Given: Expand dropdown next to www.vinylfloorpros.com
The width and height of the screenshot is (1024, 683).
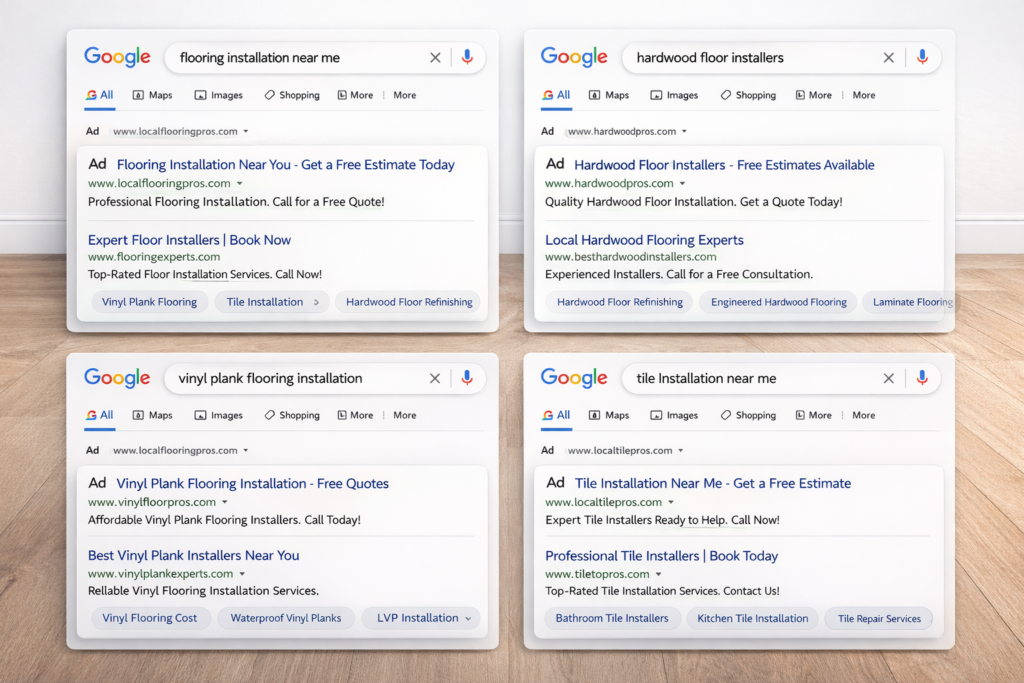Looking at the screenshot, I should (225, 502).
